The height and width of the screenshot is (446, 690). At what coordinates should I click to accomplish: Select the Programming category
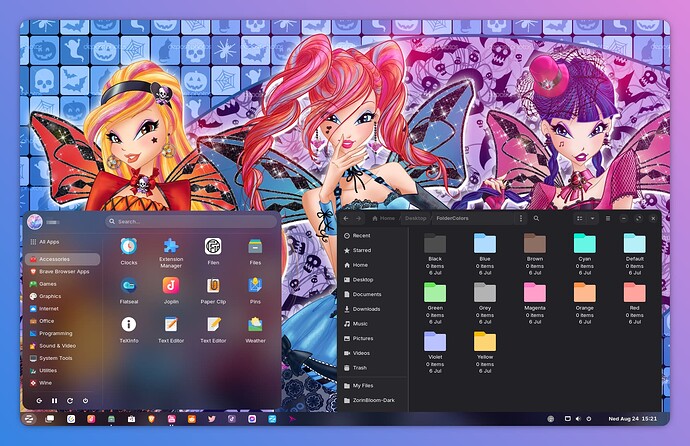pyautogui.click(x=62, y=333)
